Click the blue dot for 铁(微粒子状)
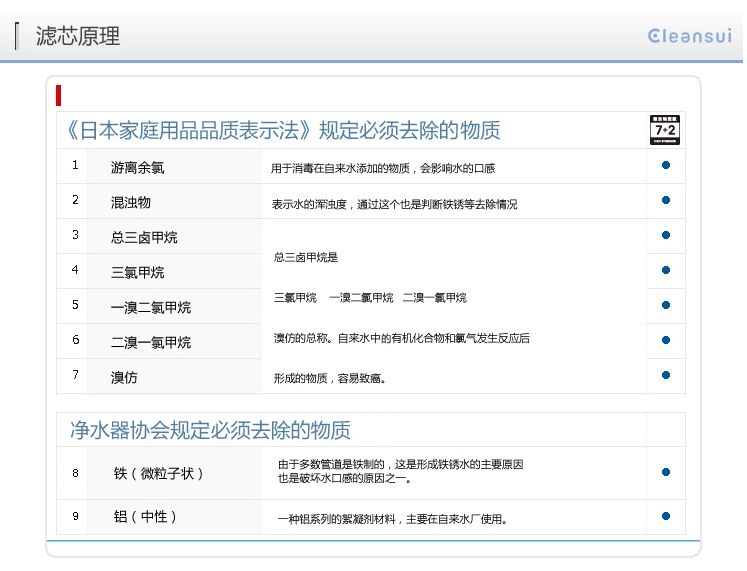Screen dimensions: 747x571 click(666, 472)
